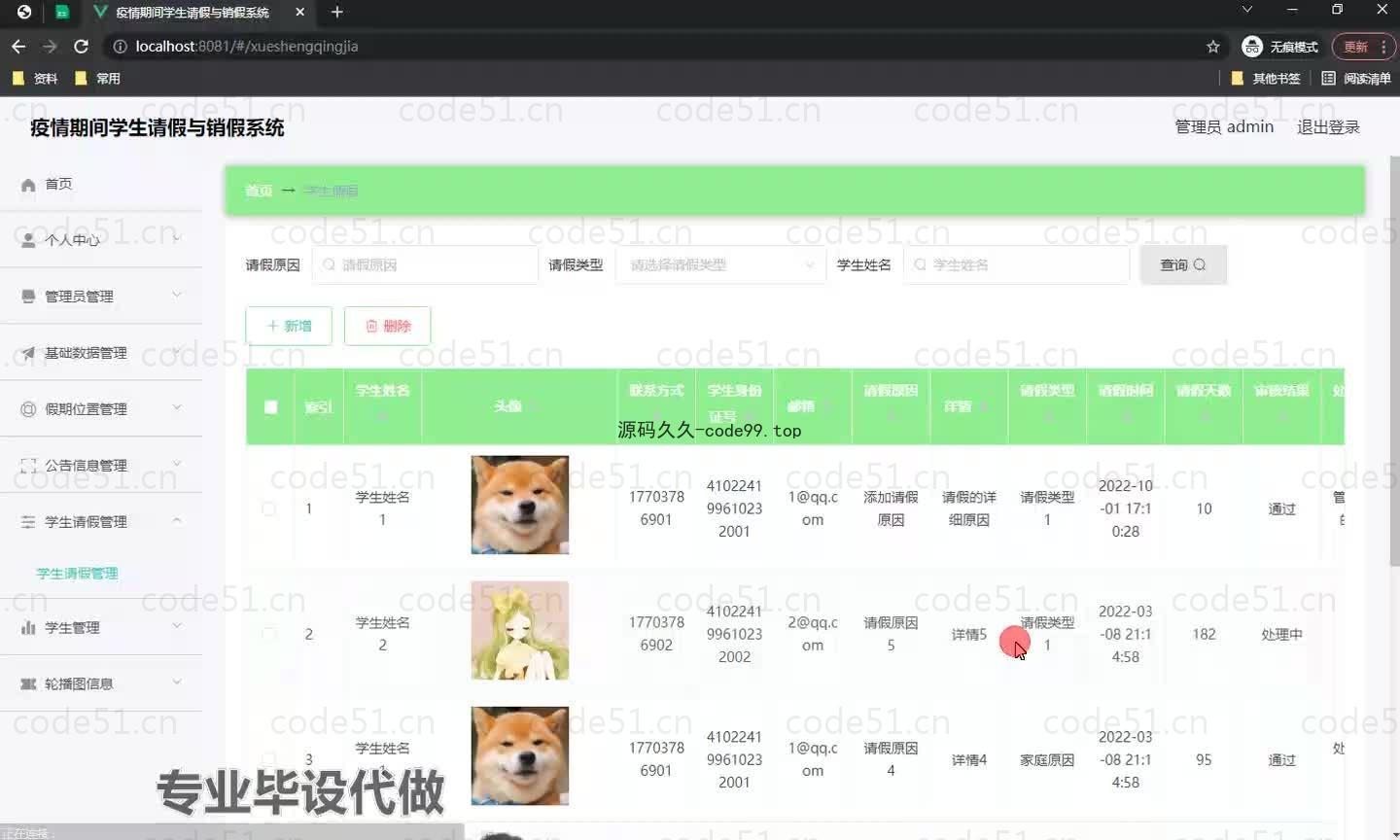Image resolution: width=1400 pixels, height=840 pixels.
Task: Click the 处理中 status in row 2
Action: pos(1281,634)
